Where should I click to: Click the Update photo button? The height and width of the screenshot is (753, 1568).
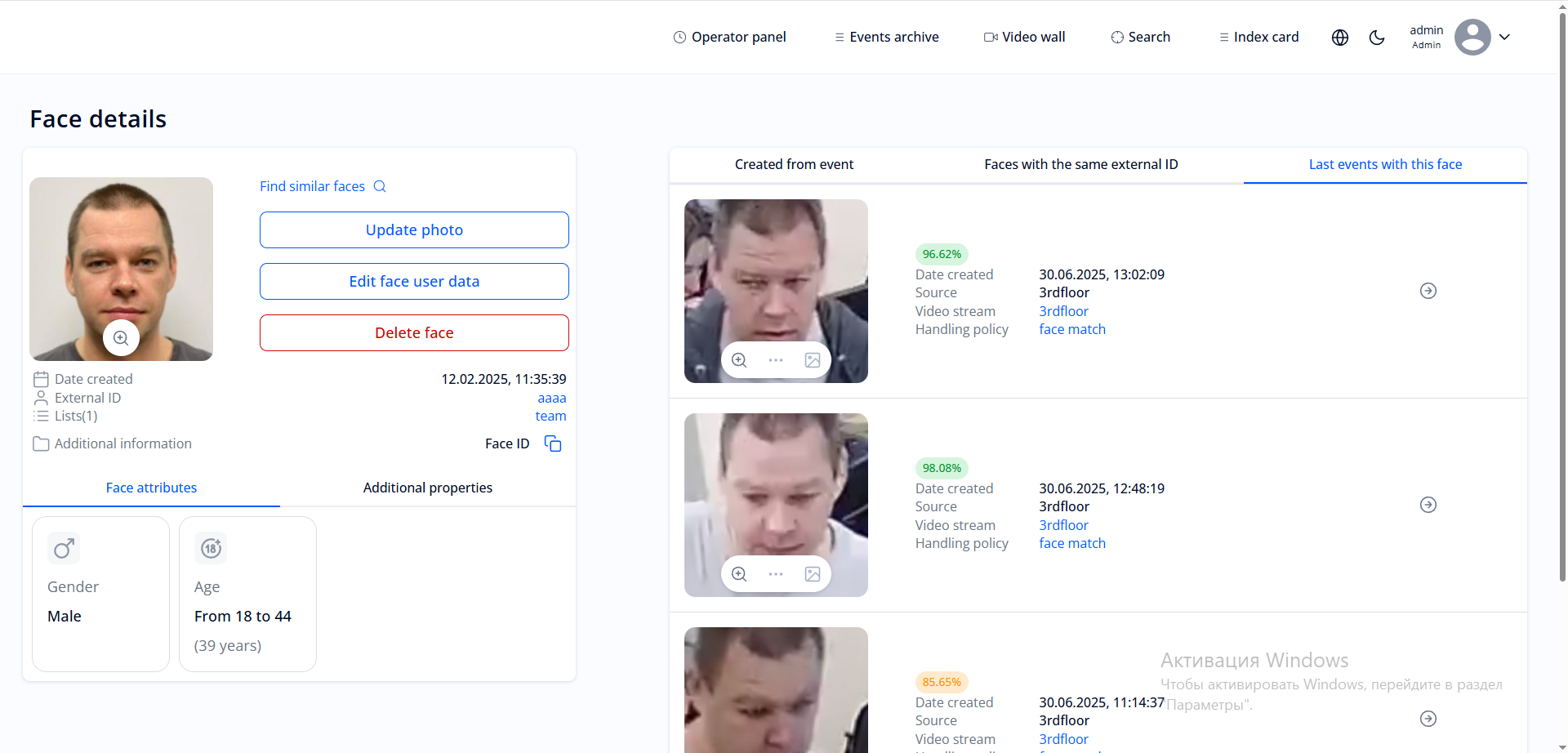point(414,230)
